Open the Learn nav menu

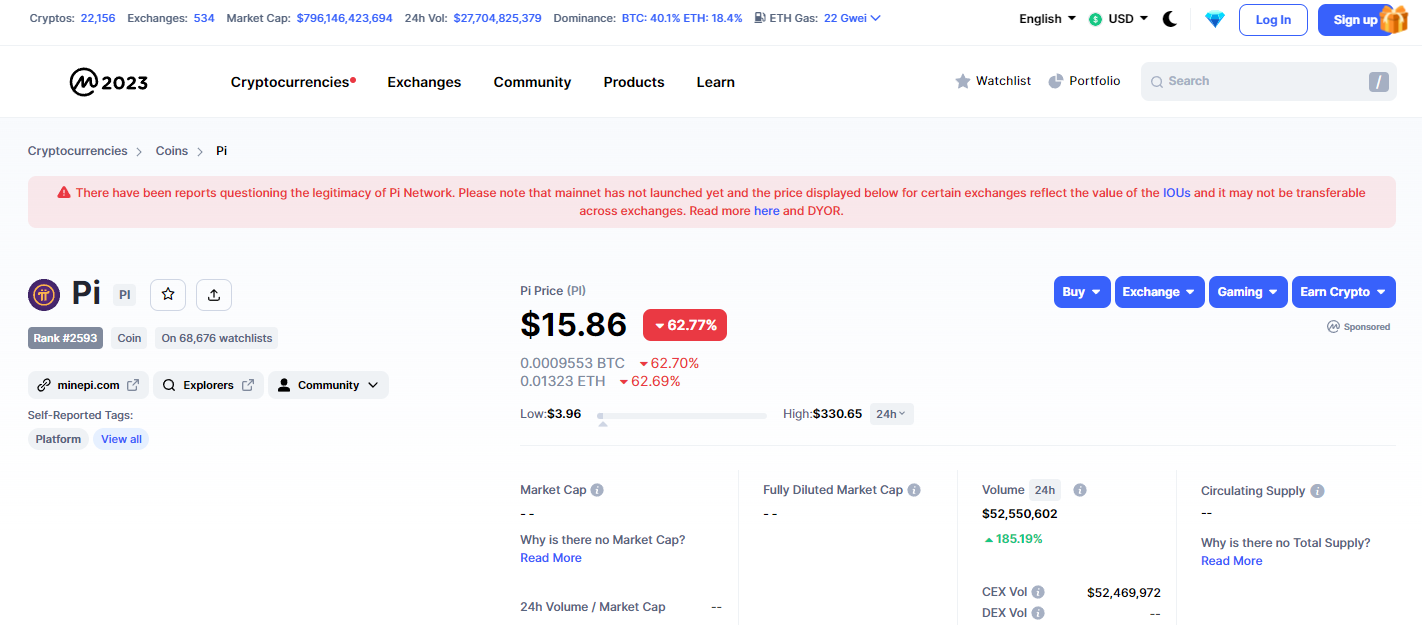coord(716,82)
